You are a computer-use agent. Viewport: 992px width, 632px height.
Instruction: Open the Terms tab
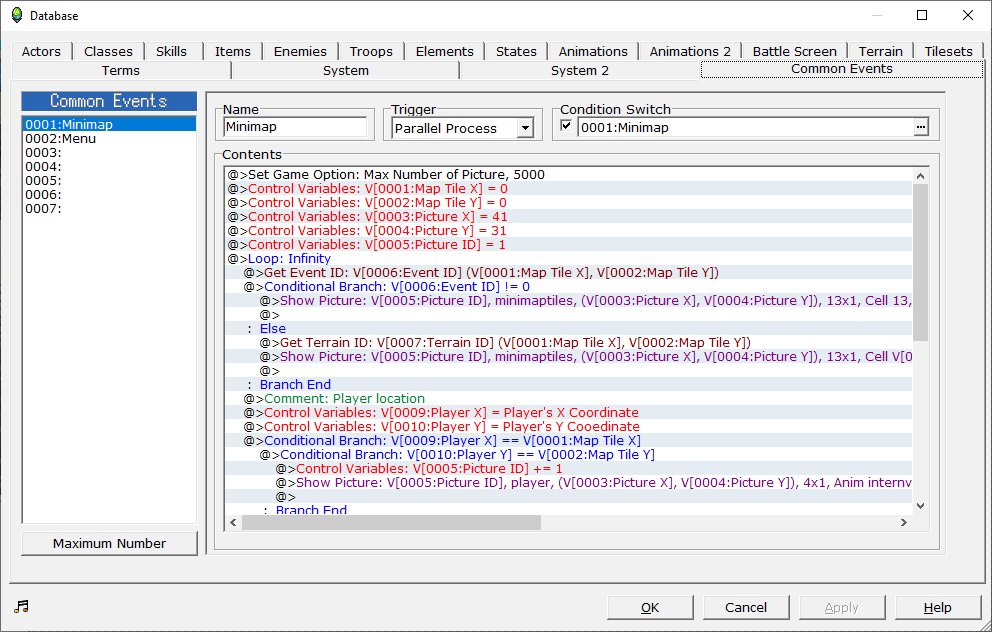coord(121,70)
